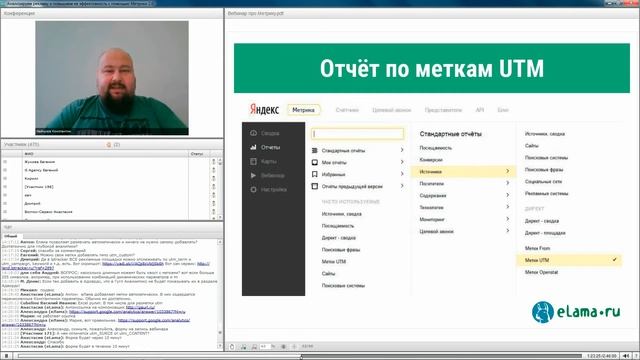Click the status icon in Кирилл's row
640x360 pixels.
point(213,178)
